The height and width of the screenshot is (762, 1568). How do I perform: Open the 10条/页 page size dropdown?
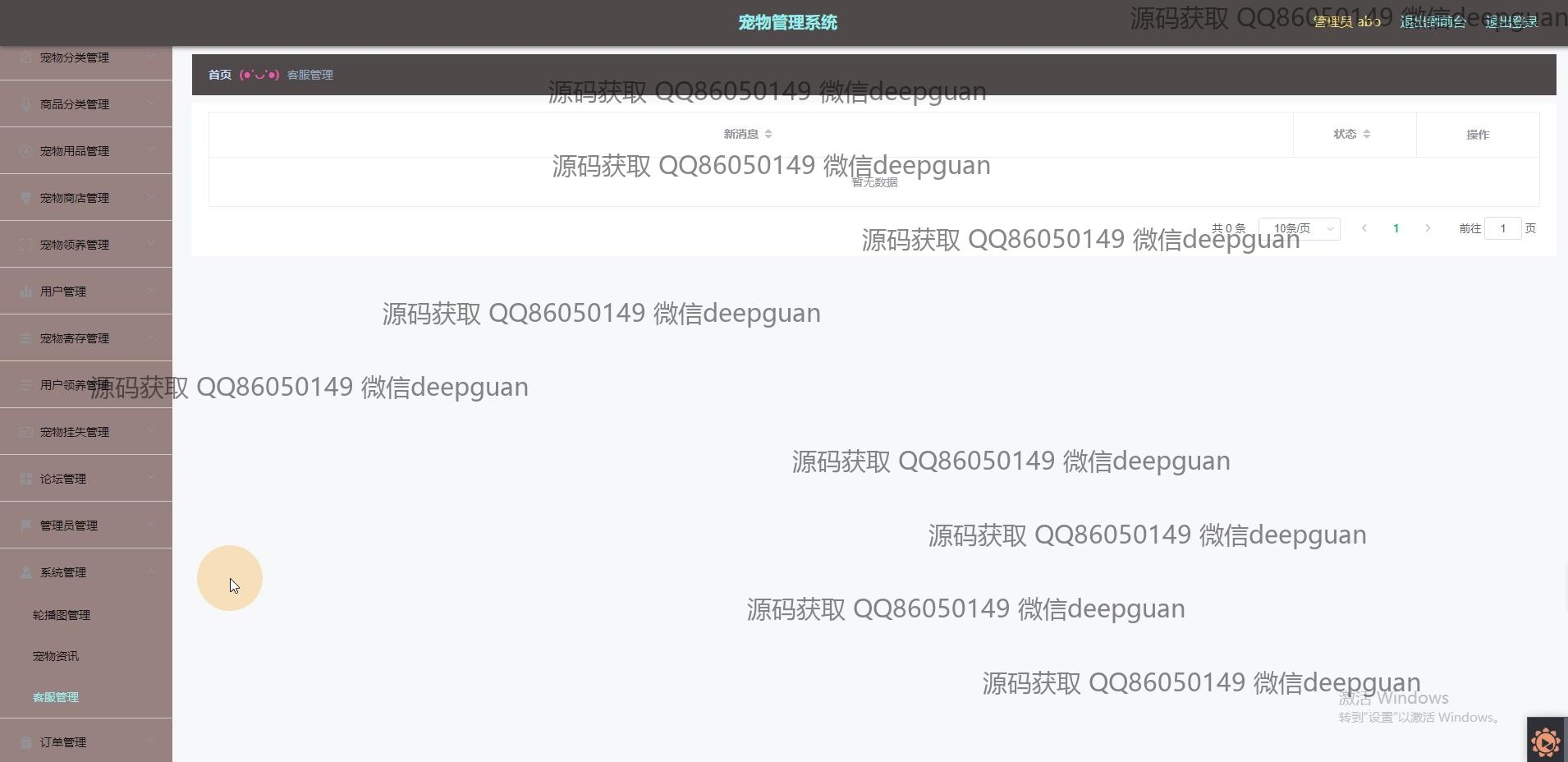tap(1300, 228)
